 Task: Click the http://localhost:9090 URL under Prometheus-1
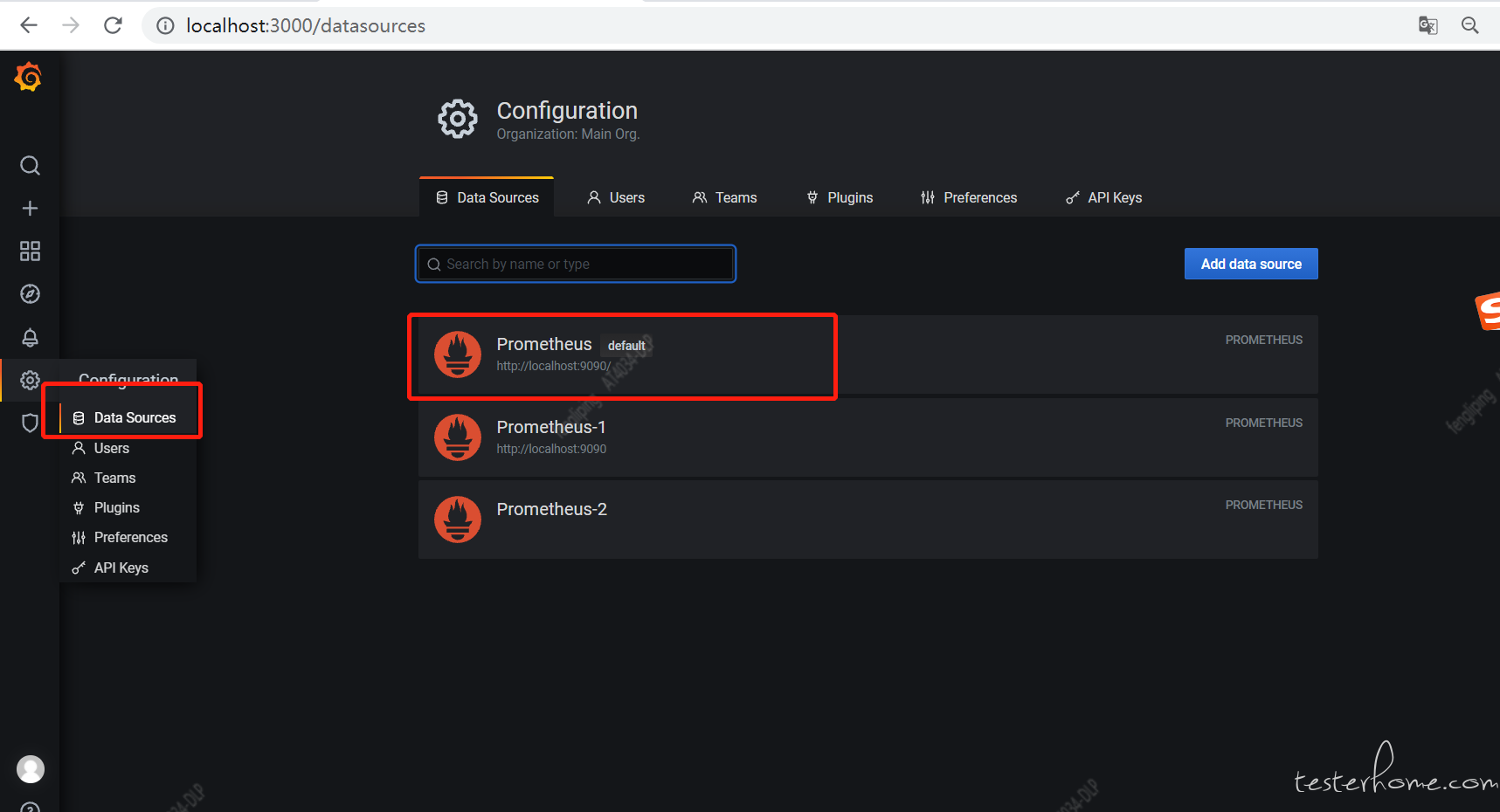click(x=551, y=449)
